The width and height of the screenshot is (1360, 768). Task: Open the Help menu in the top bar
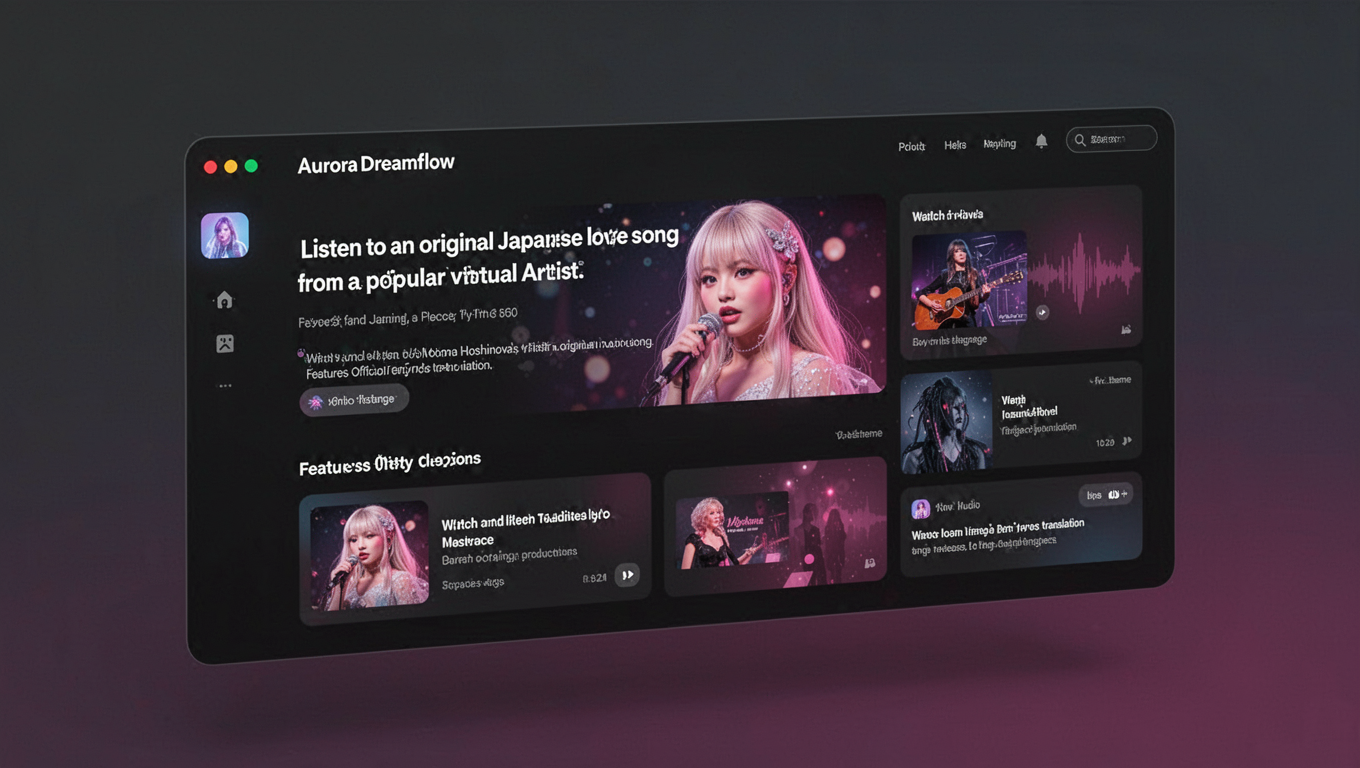point(955,144)
